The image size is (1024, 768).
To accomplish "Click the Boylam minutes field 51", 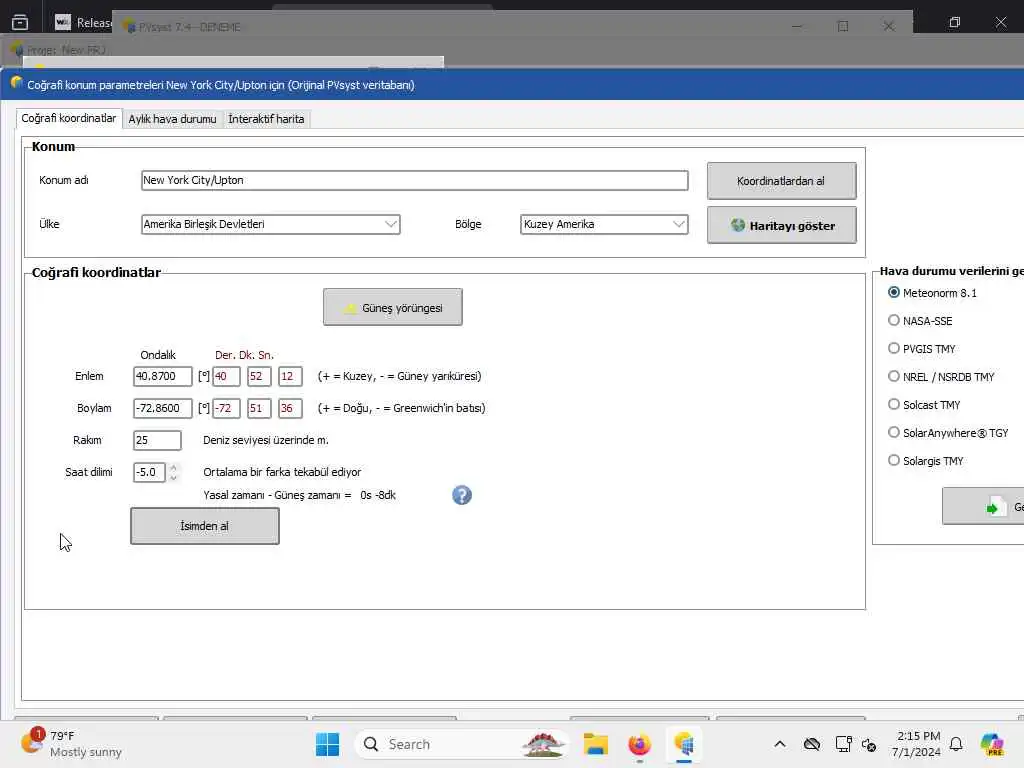I will (x=259, y=408).
